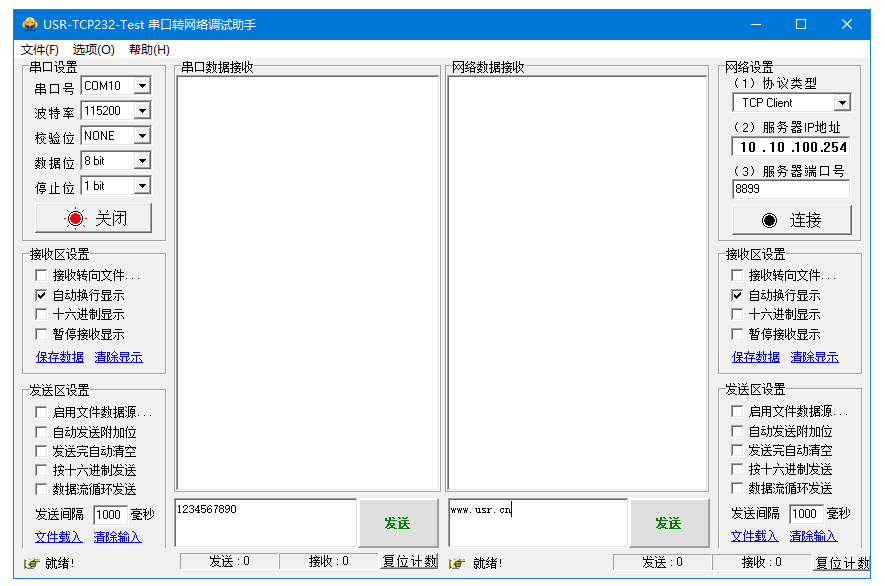Click the 连接 network connect button
885x586 pixels.
pyautogui.click(x=791, y=220)
